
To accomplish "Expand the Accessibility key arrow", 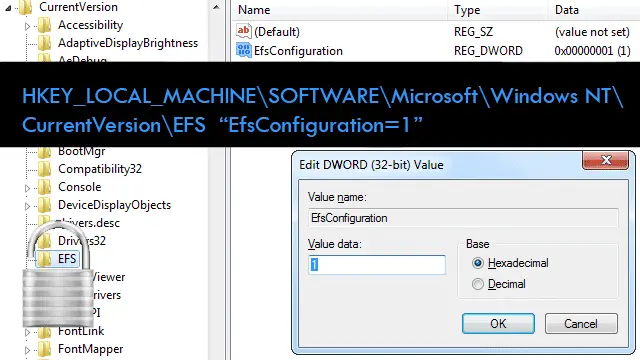I will point(27,26).
